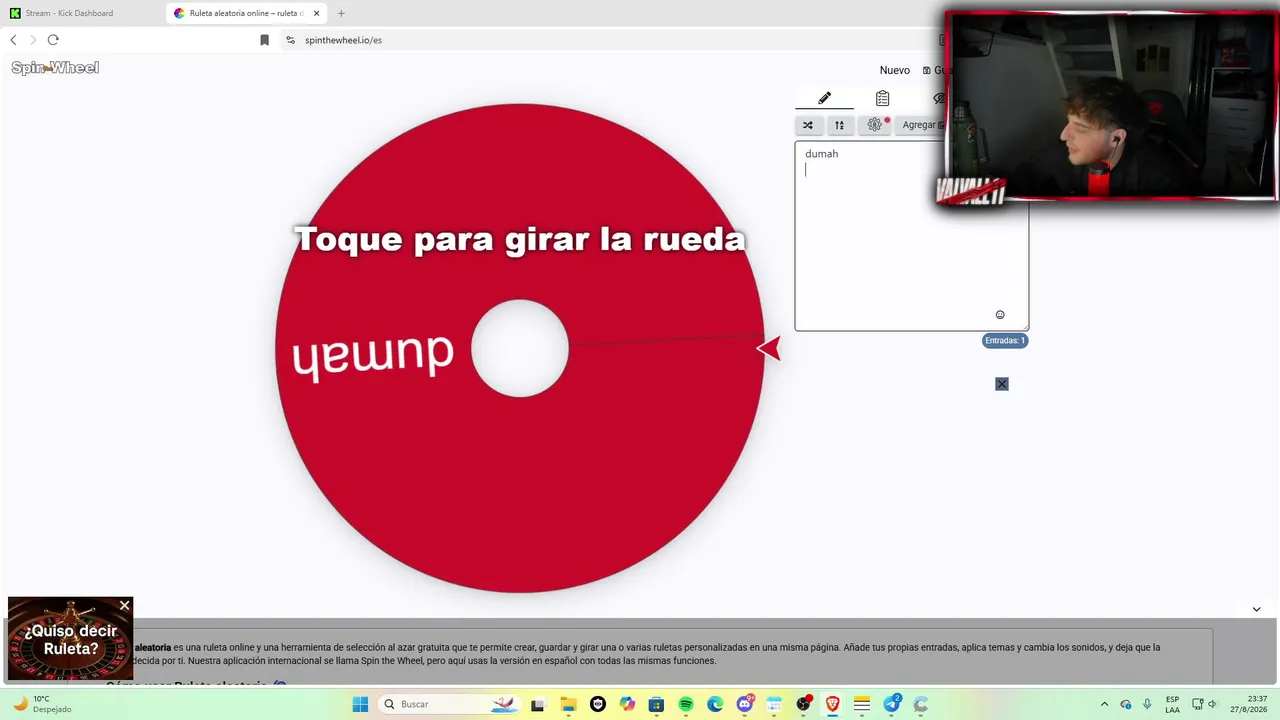This screenshot has height=720, width=1280.
Task: Open the wheel settings gear
Action: coord(875,125)
